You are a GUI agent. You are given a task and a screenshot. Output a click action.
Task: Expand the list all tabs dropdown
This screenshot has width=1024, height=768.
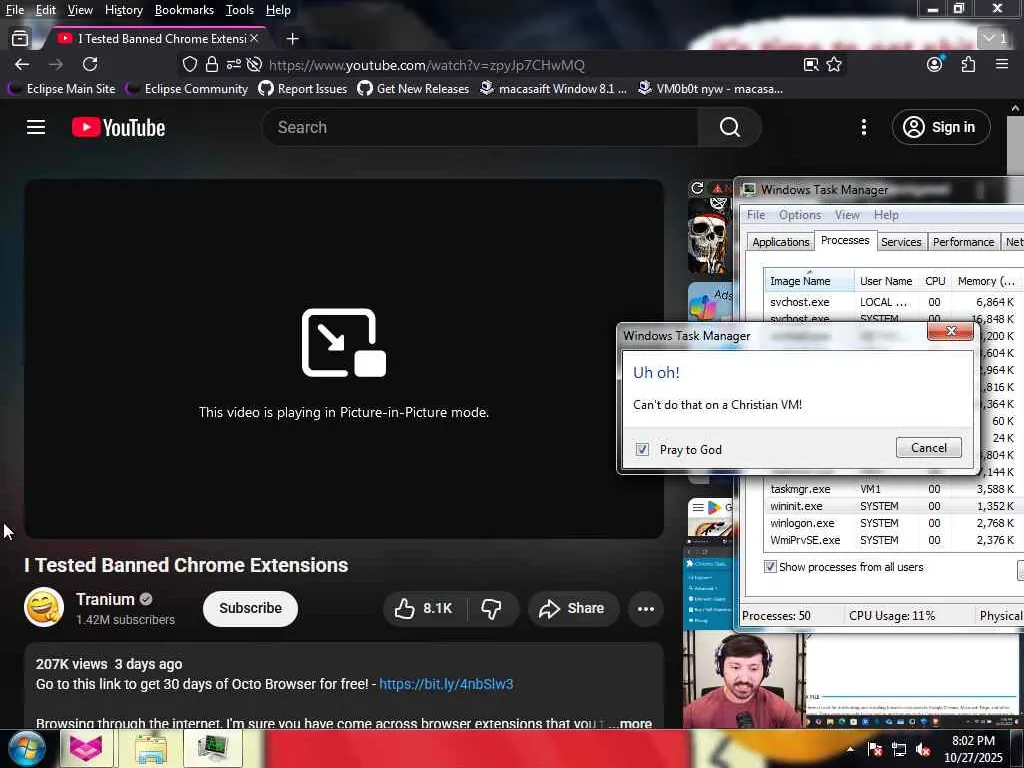995,39
